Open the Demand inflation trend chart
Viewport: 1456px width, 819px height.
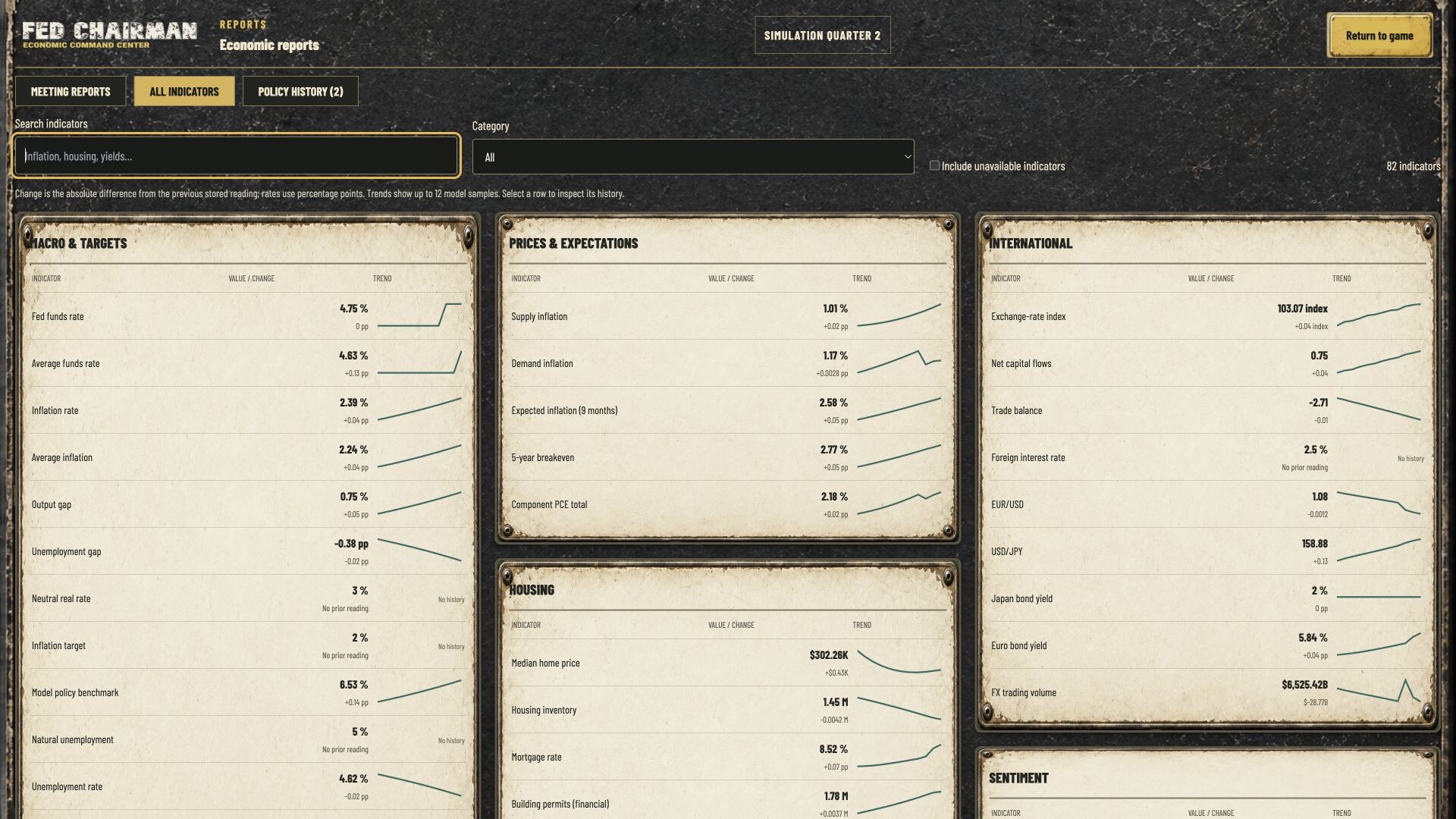tap(899, 362)
